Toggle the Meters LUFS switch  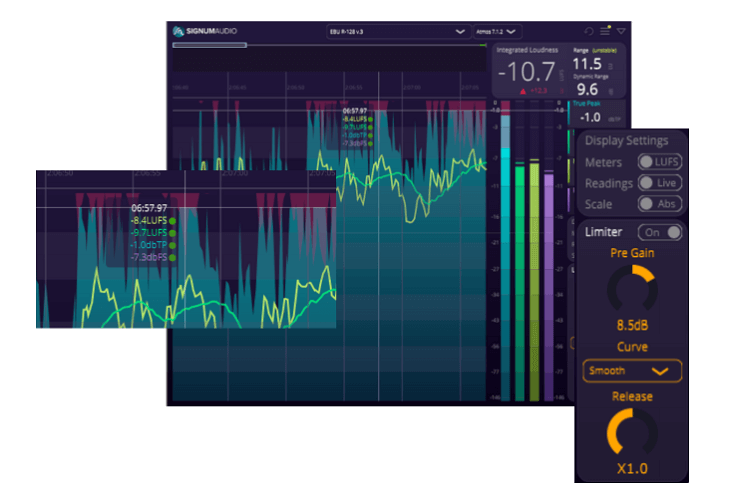[x=660, y=162]
